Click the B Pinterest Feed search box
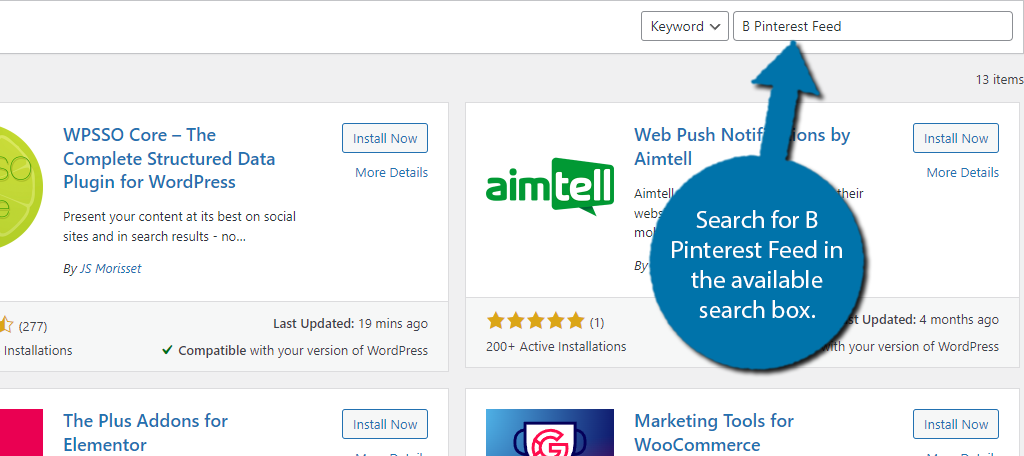The width and height of the screenshot is (1024, 456). 872,27
